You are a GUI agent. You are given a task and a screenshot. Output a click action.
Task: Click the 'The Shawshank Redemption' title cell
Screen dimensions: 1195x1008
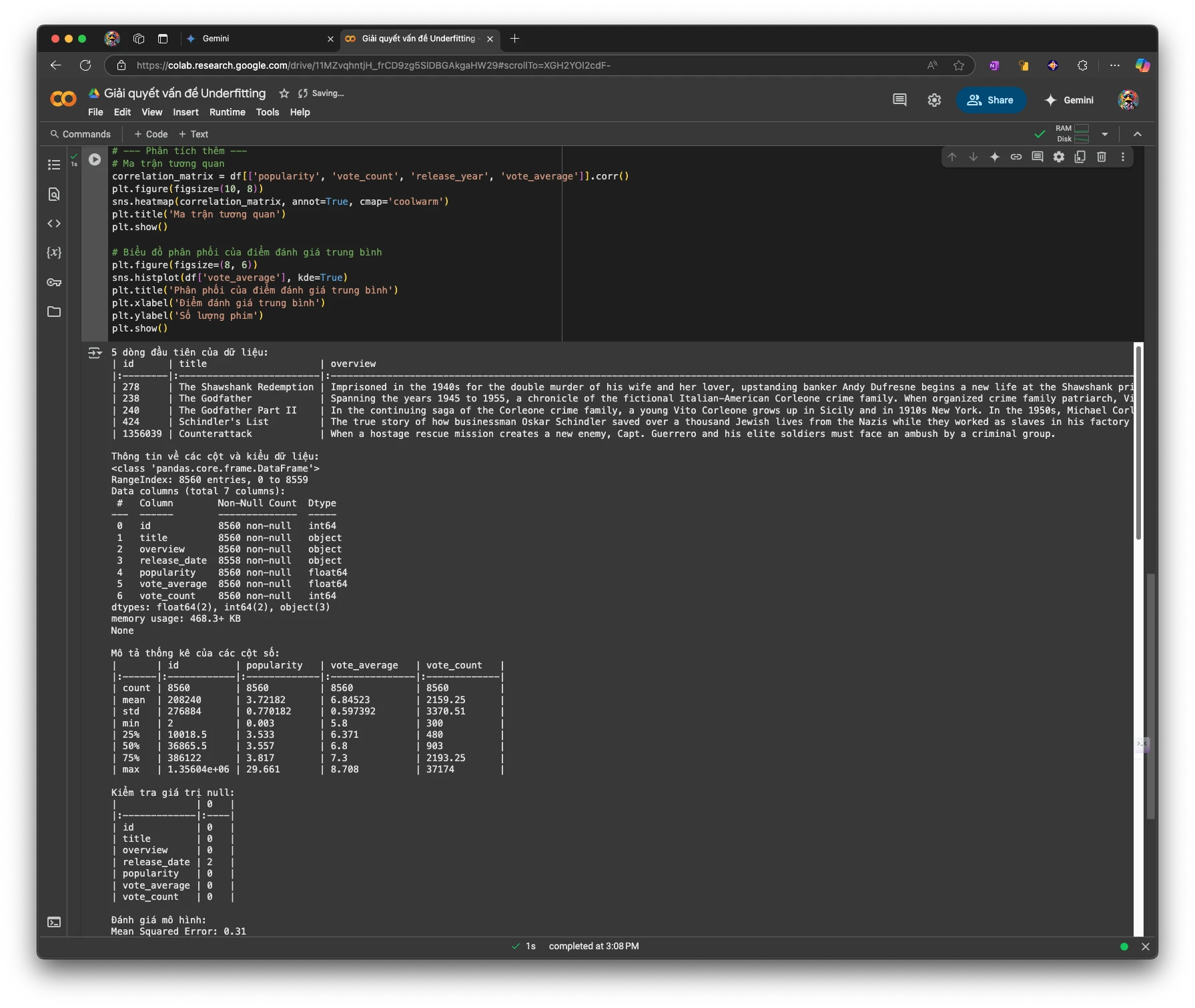tap(246, 387)
